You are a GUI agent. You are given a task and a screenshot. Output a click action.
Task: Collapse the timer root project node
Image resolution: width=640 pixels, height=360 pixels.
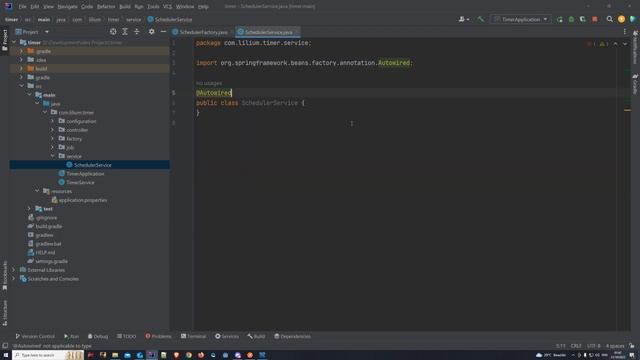point(14,42)
